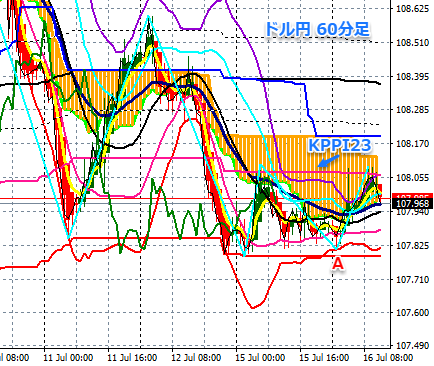Screen dimensions: 434x366
Task: Click the current price tag 107.968
Action: pyautogui.click(x=413, y=204)
